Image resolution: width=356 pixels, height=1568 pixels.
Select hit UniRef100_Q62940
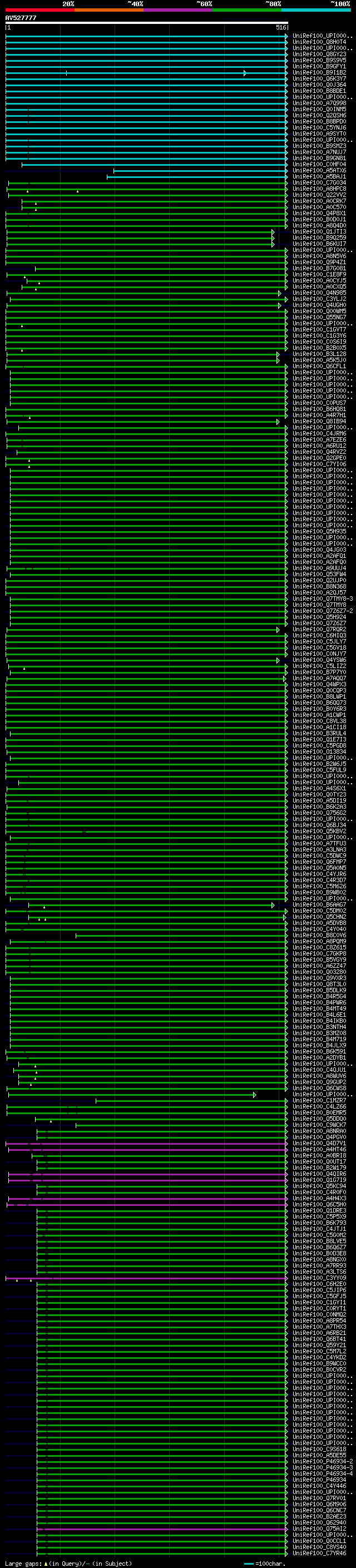pyautogui.click(x=319, y=1522)
